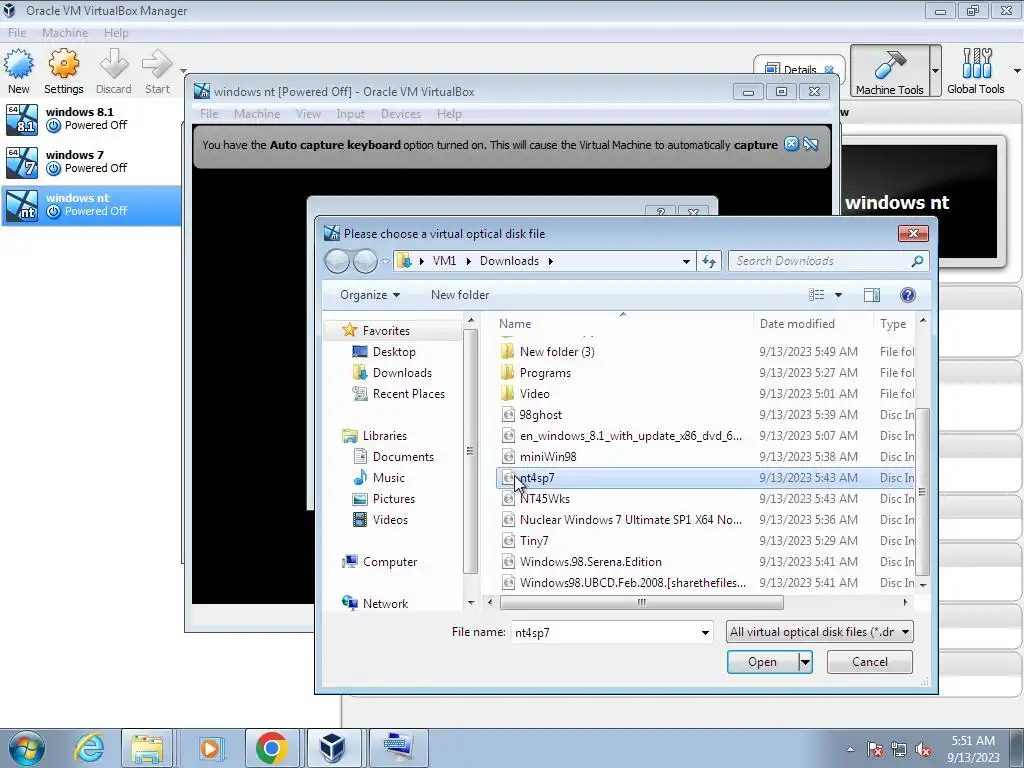Viewport: 1024px width, 768px height.
Task: Toggle the preview pane icon
Action: (x=872, y=295)
